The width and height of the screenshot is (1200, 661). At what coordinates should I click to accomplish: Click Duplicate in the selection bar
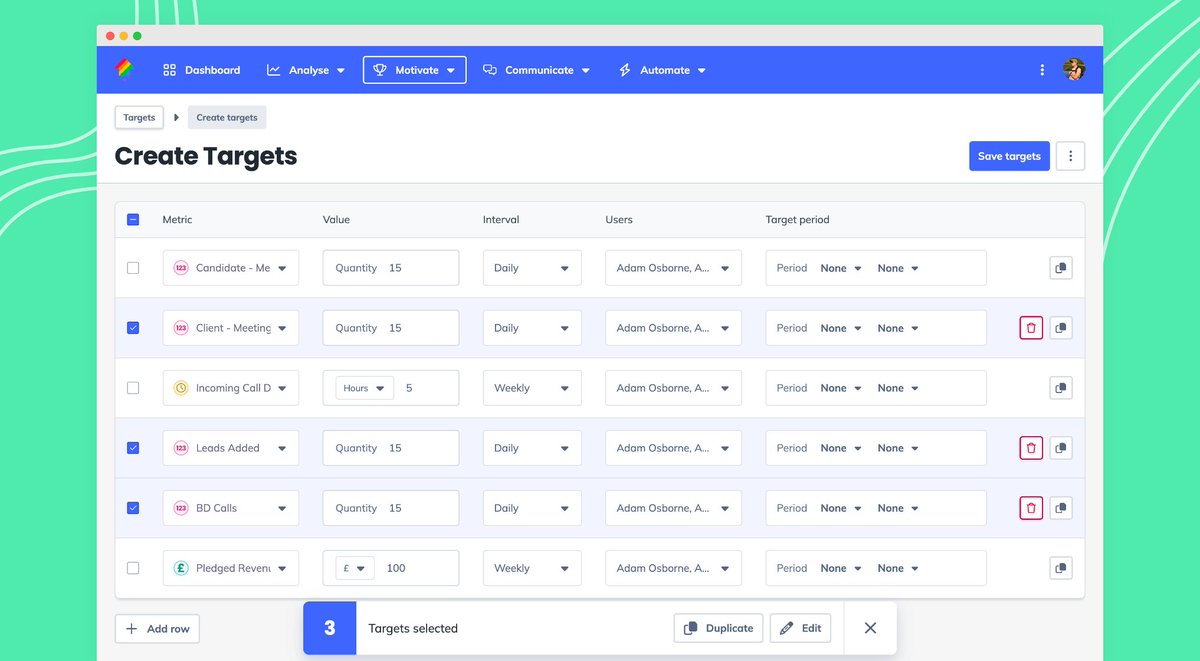pos(719,628)
